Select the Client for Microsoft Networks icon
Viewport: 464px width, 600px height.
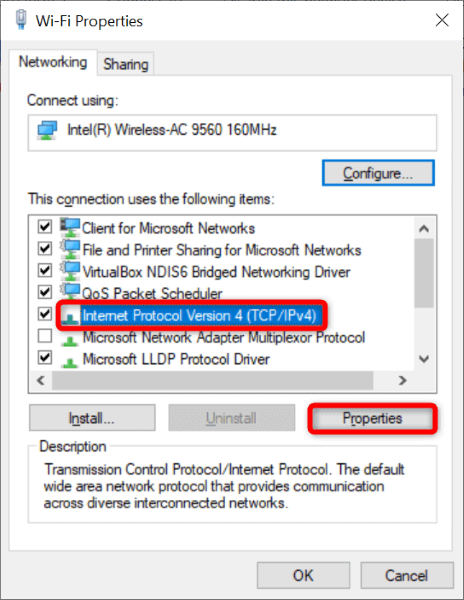point(70,228)
